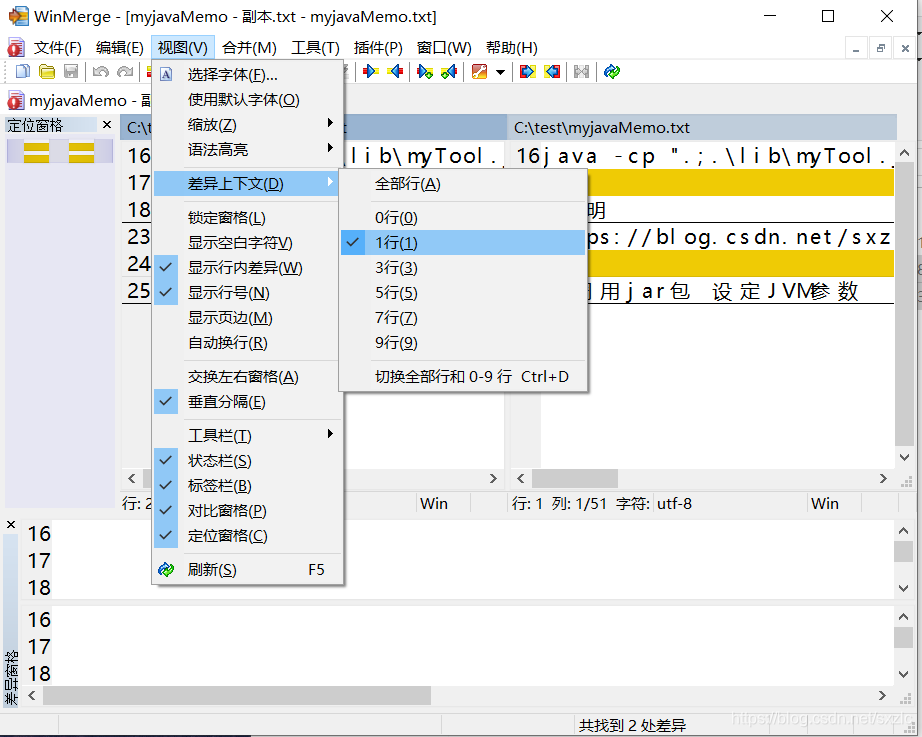This screenshot has height=737, width=922.
Task: Click the green Refresh toolbar icon
Action: pyautogui.click(x=612, y=72)
